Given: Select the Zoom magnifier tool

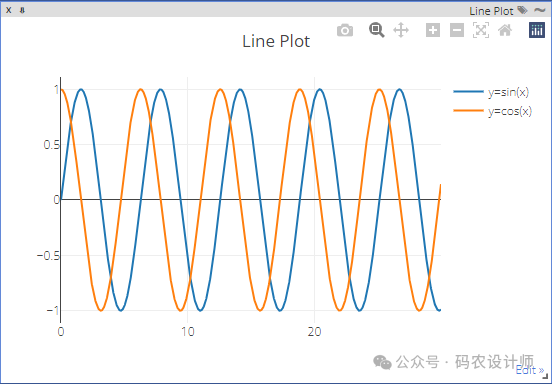Looking at the screenshot, I should pos(376,30).
